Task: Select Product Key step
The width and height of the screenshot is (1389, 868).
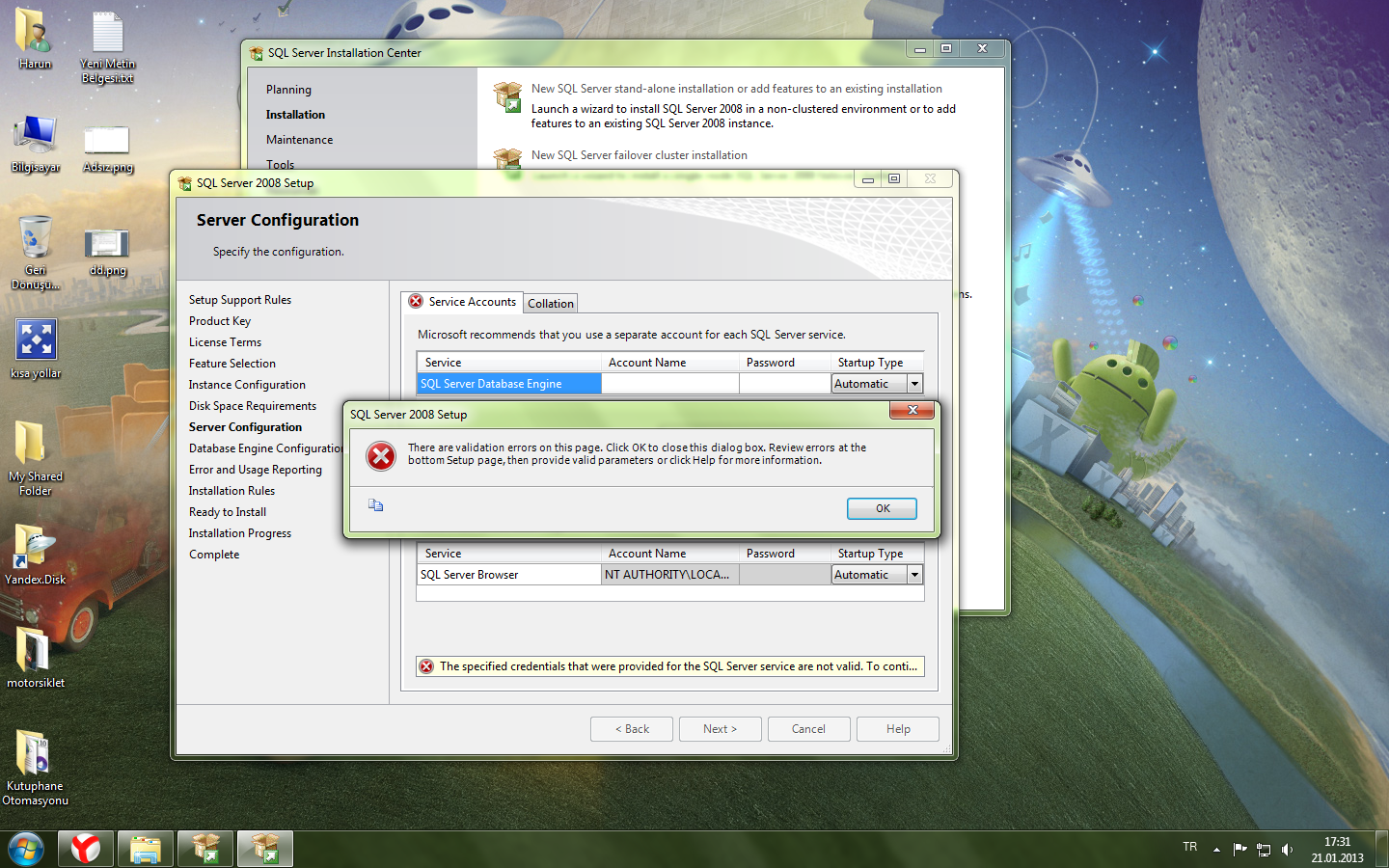Action: (220, 321)
